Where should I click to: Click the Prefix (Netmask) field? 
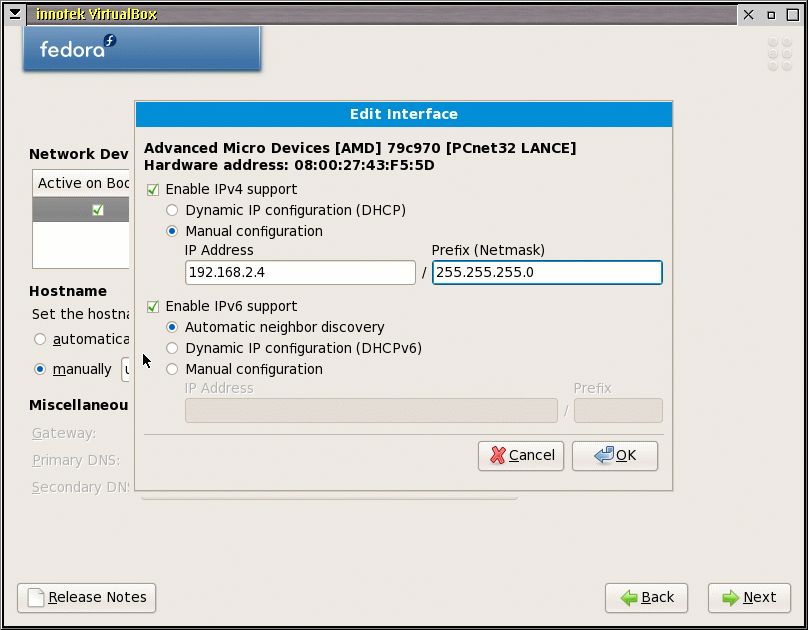click(x=547, y=272)
